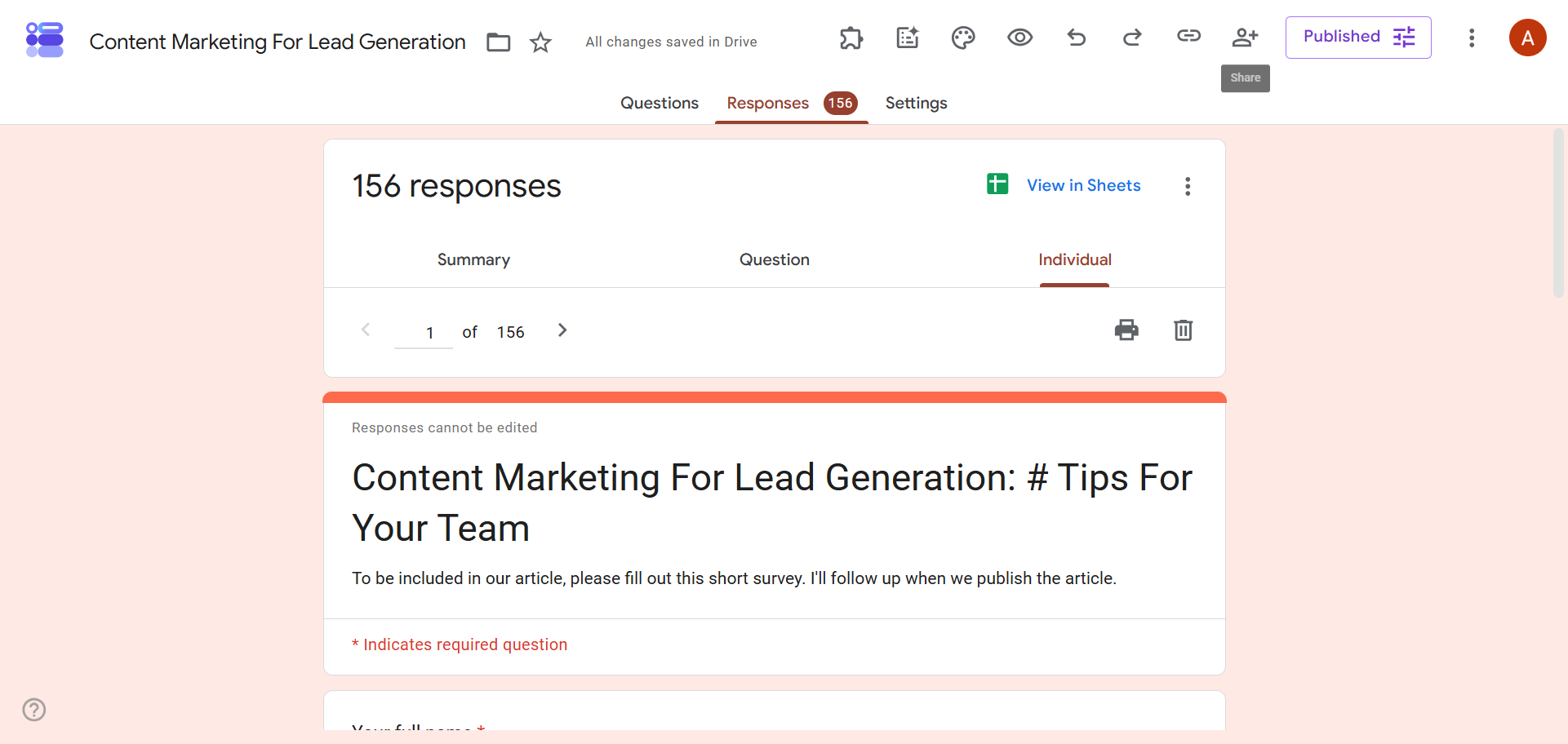This screenshot has height=744, width=1568.
Task: Redo last change
Action: tap(1132, 38)
